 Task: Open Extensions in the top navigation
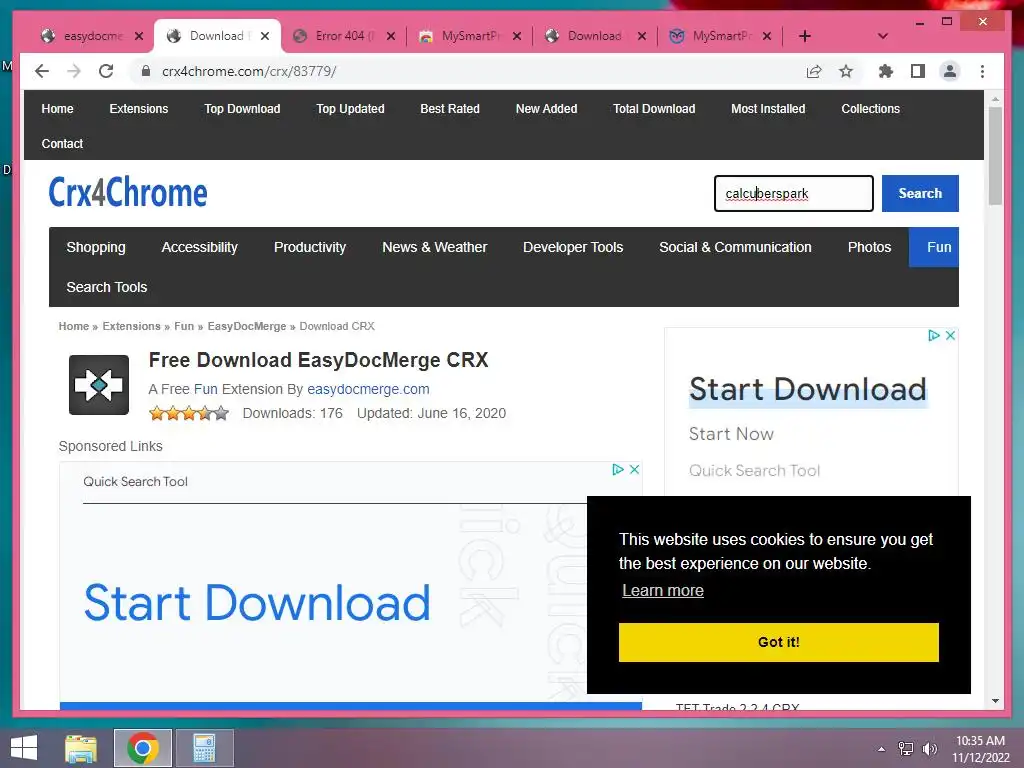(138, 108)
